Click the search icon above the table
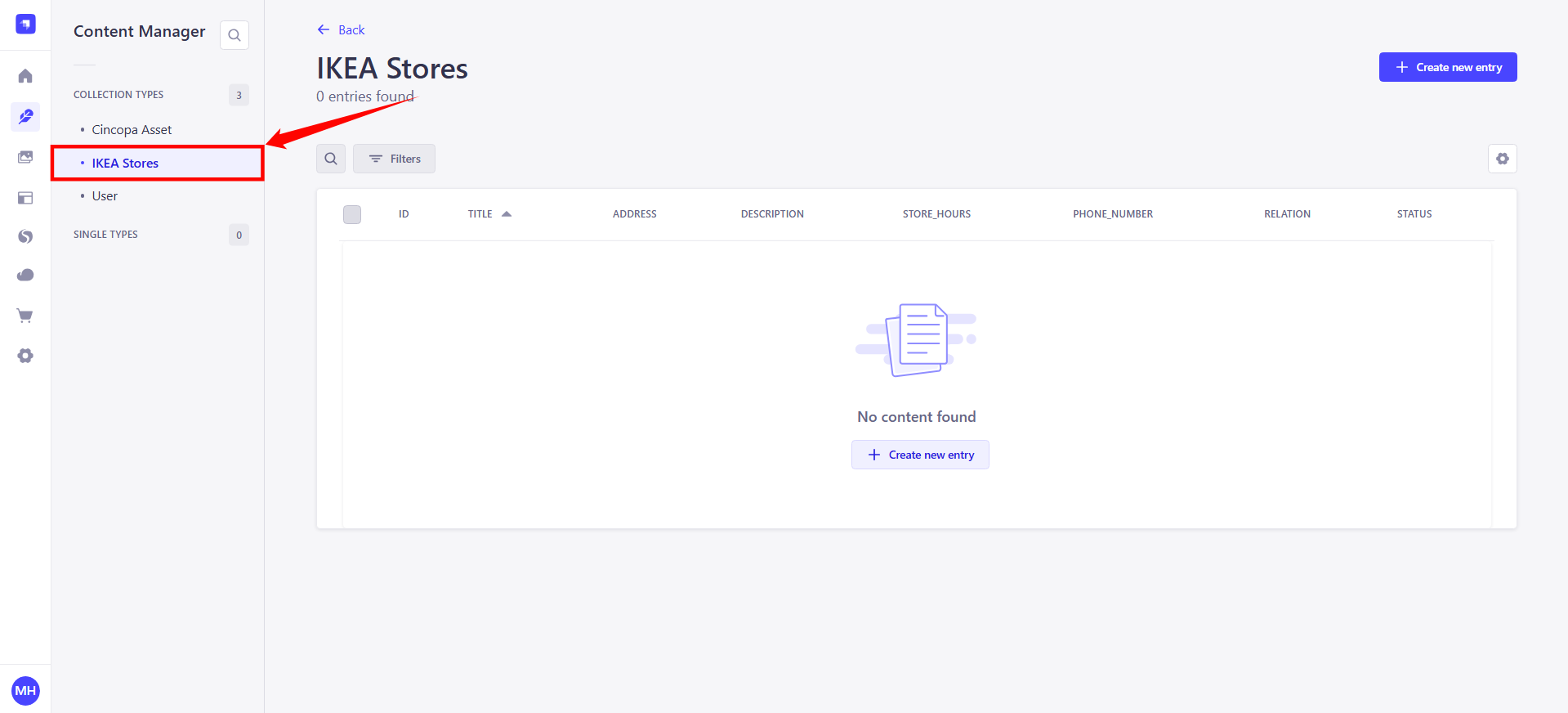 331,159
